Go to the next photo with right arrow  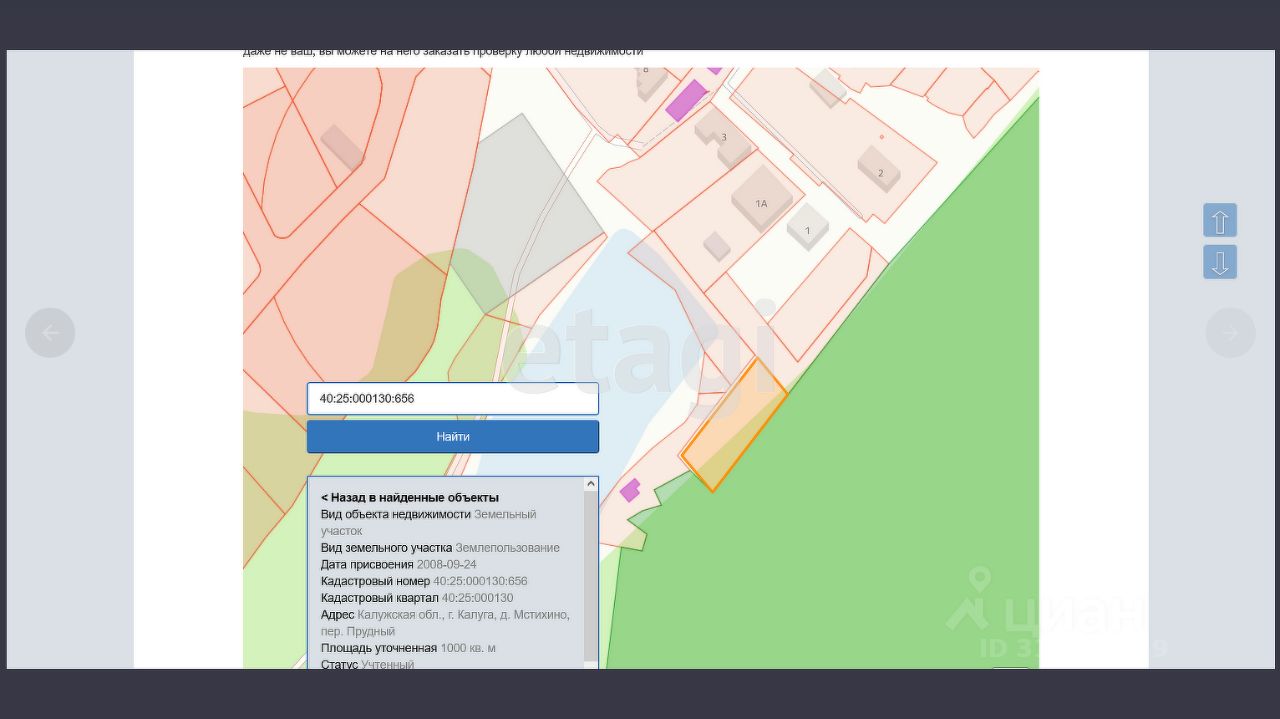click(1230, 333)
